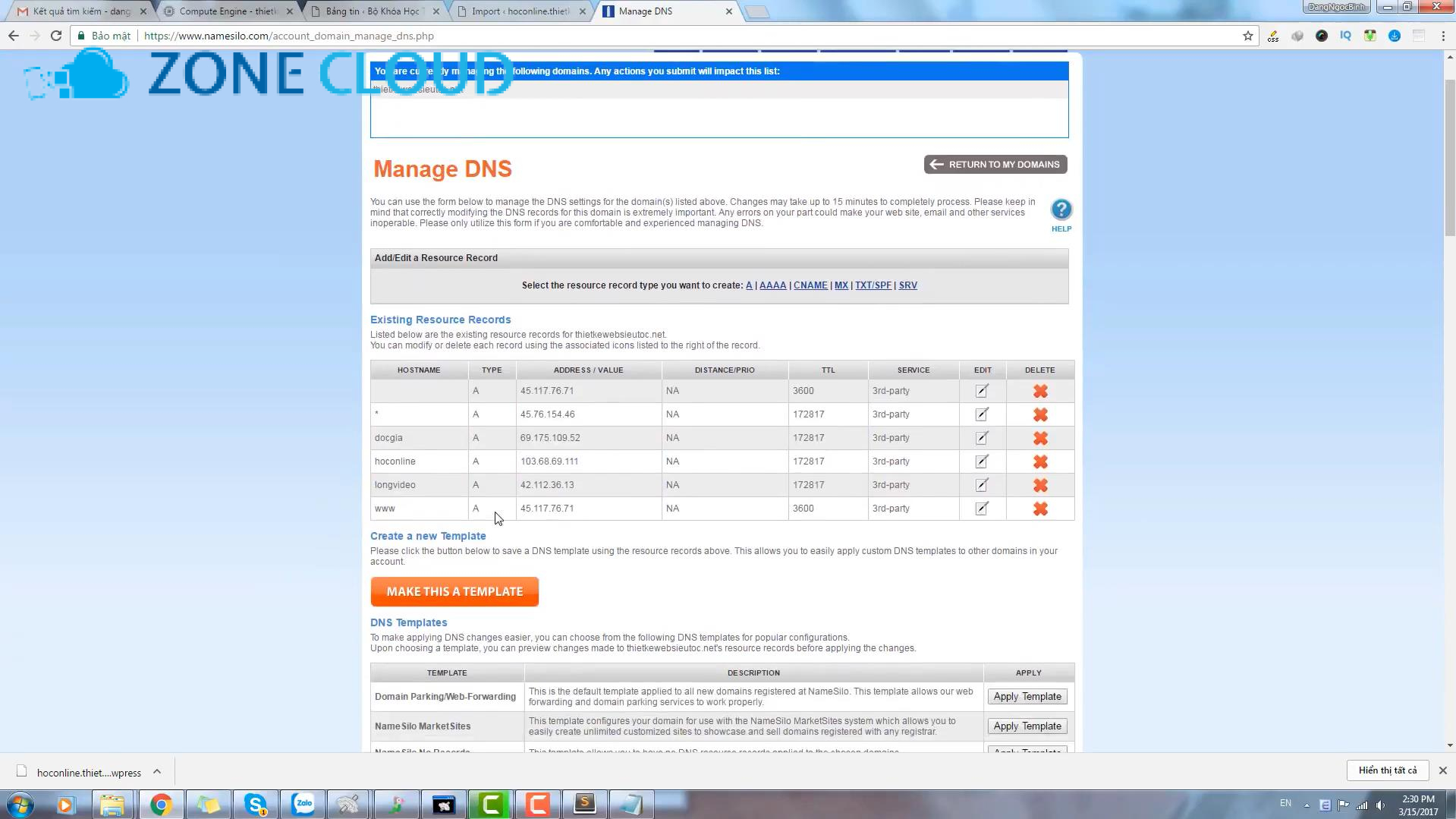Switch to the Gmail search results tab
Viewport: 1456px width, 819px height.
80,11
